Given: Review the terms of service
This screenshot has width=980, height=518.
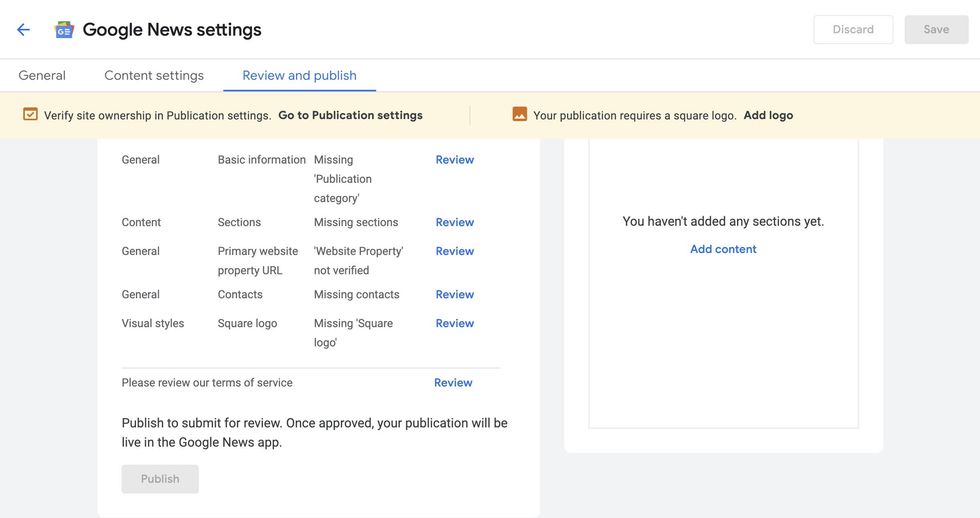Looking at the screenshot, I should coord(453,383).
